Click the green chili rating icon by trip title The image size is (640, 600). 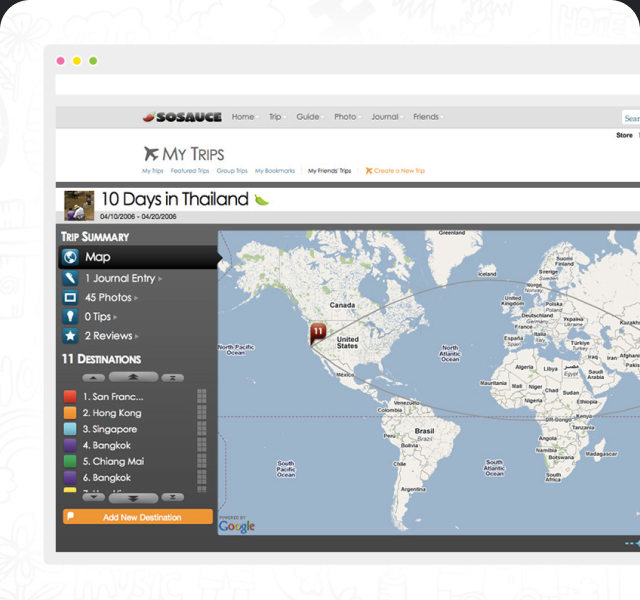[x=262, y=200]
